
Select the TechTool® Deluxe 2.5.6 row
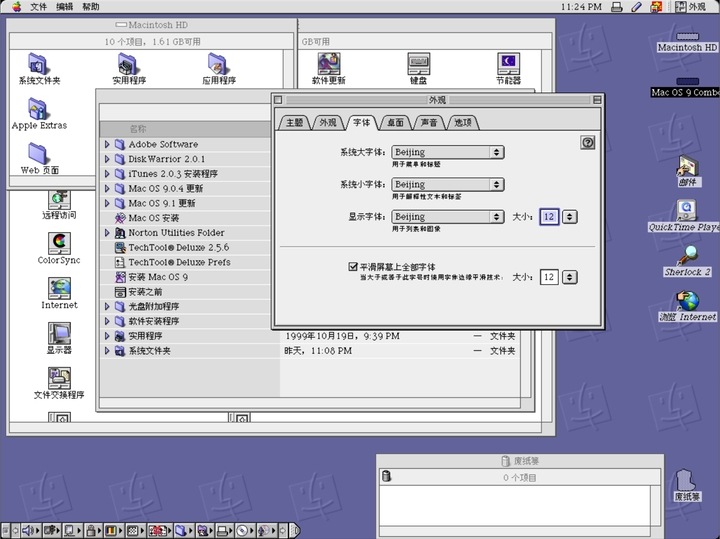(x=186, y=247)
